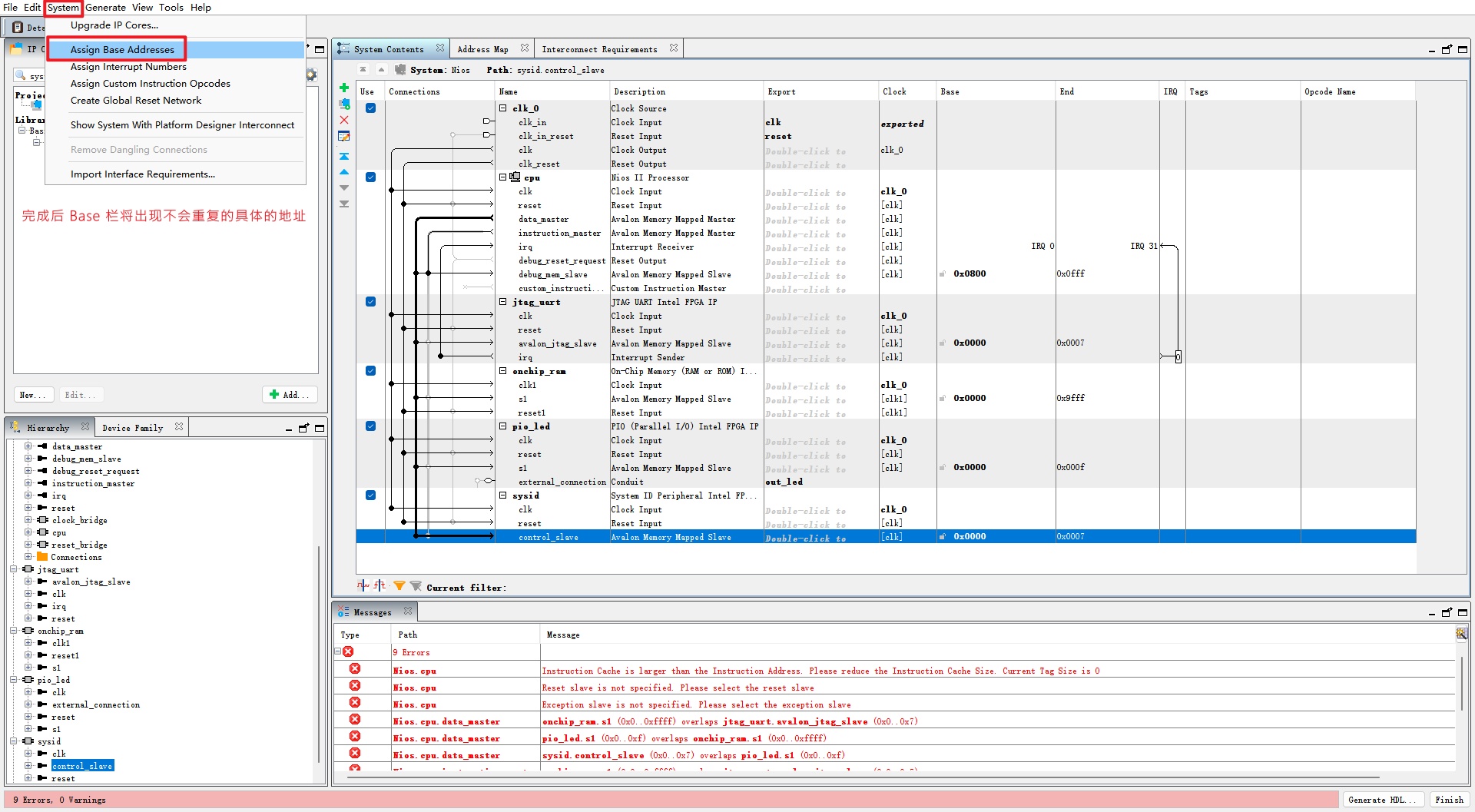The image size is (1475, 812).
Task: Collapse the pio_led component row
Action: click(503, 426)
